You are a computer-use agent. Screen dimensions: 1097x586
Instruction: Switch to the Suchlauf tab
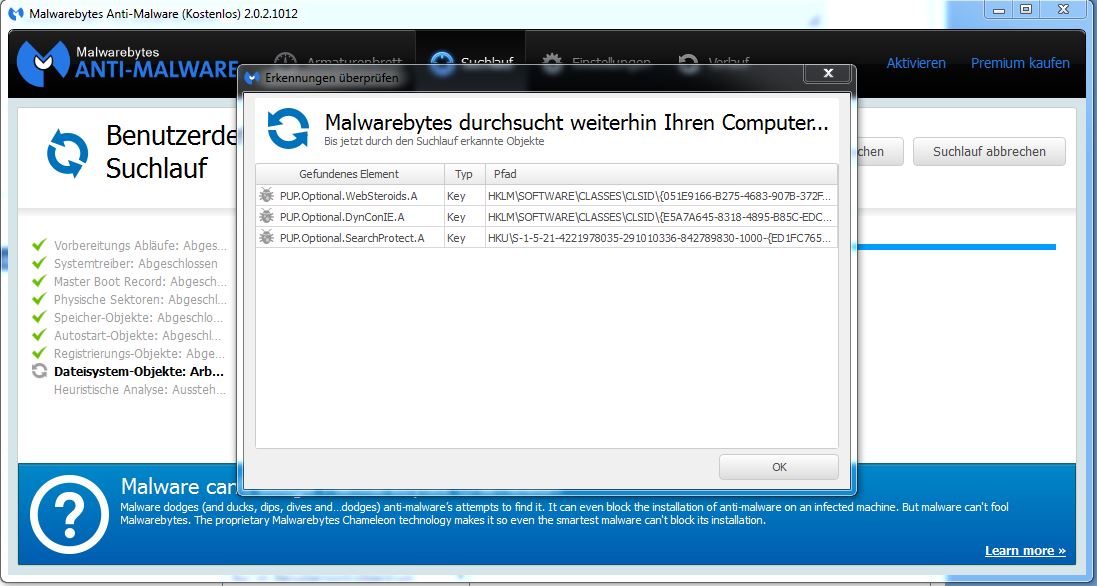tap(470, 63)
